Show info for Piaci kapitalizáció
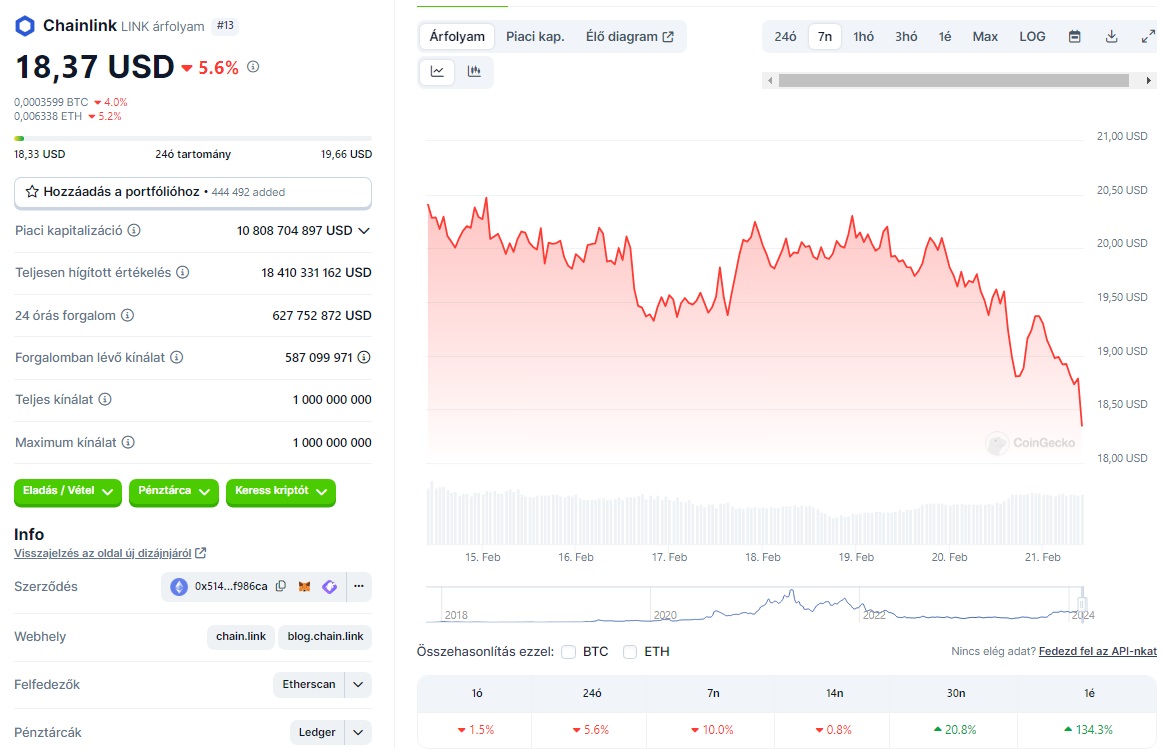Image resolution: width=1163 pixels, height=749 pixels. [x=134, y=231]
